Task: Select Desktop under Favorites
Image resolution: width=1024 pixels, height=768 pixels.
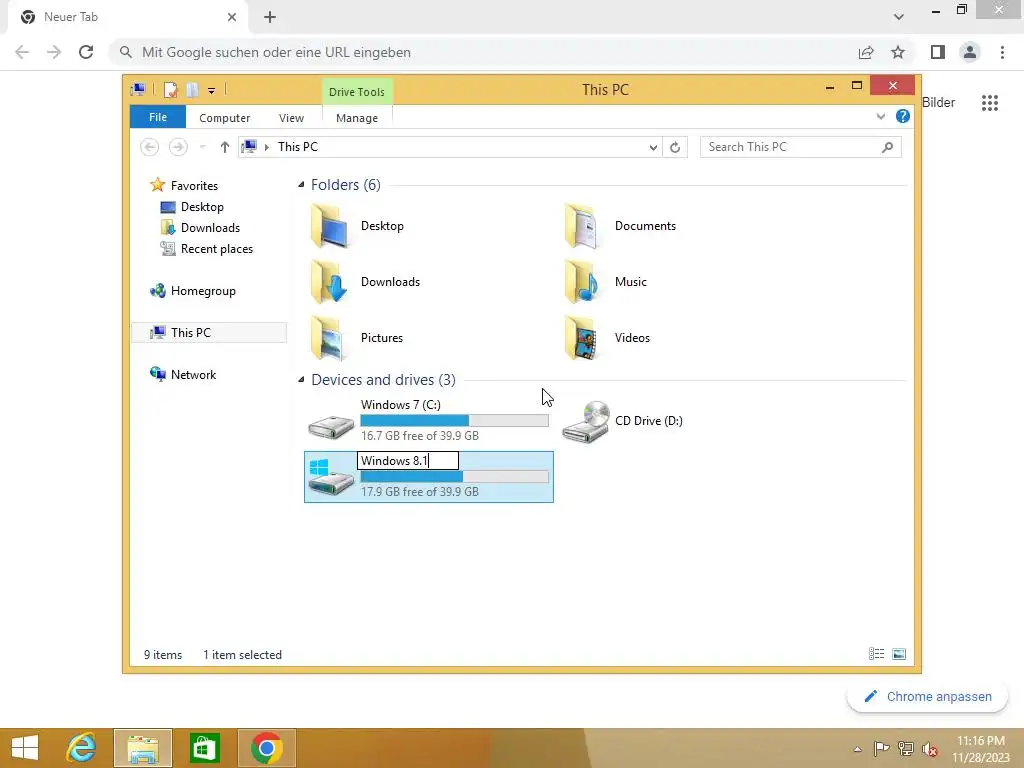Action: [202, 207]
